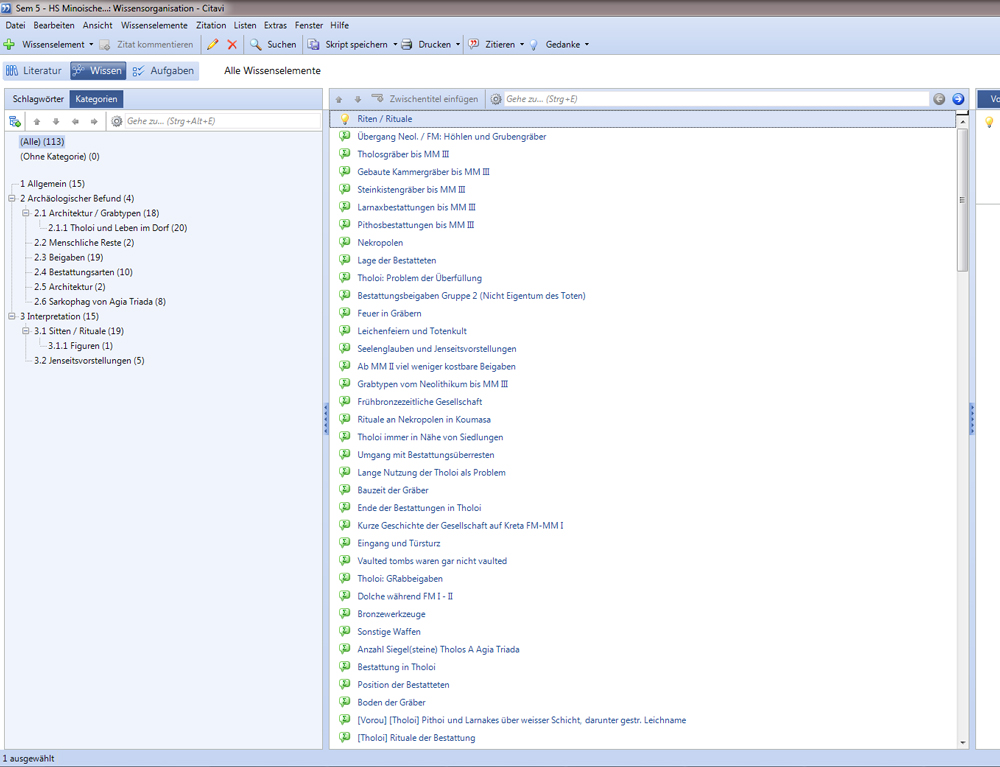Click Zwischentitel einfügen button
Screen dimensions: 1000x767
[x=425, y=99]
